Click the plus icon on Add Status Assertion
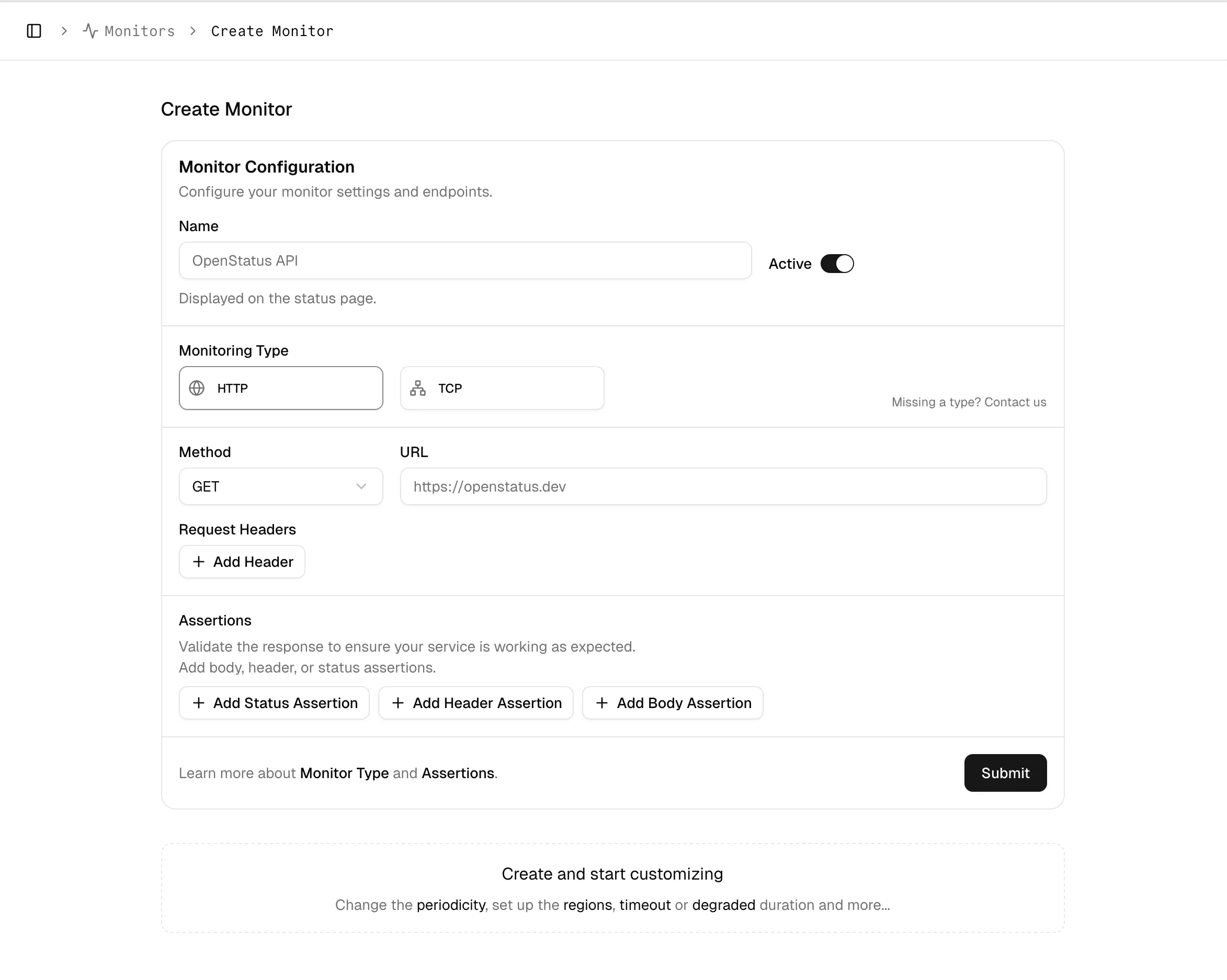Viewport: 1227px width, 980px height. [199, 703]
